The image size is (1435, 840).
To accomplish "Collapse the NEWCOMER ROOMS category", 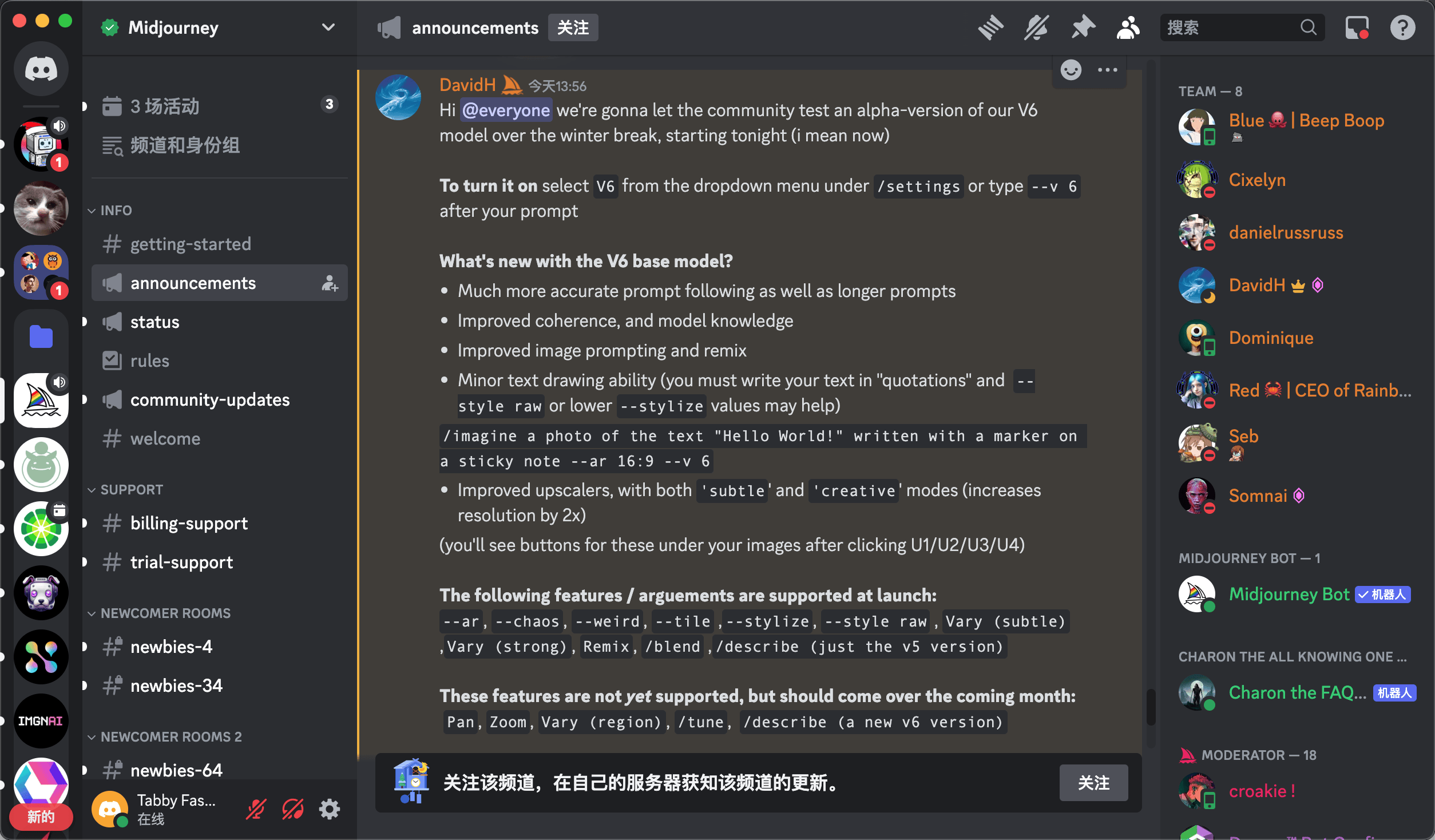I will (x=160, y=613).
